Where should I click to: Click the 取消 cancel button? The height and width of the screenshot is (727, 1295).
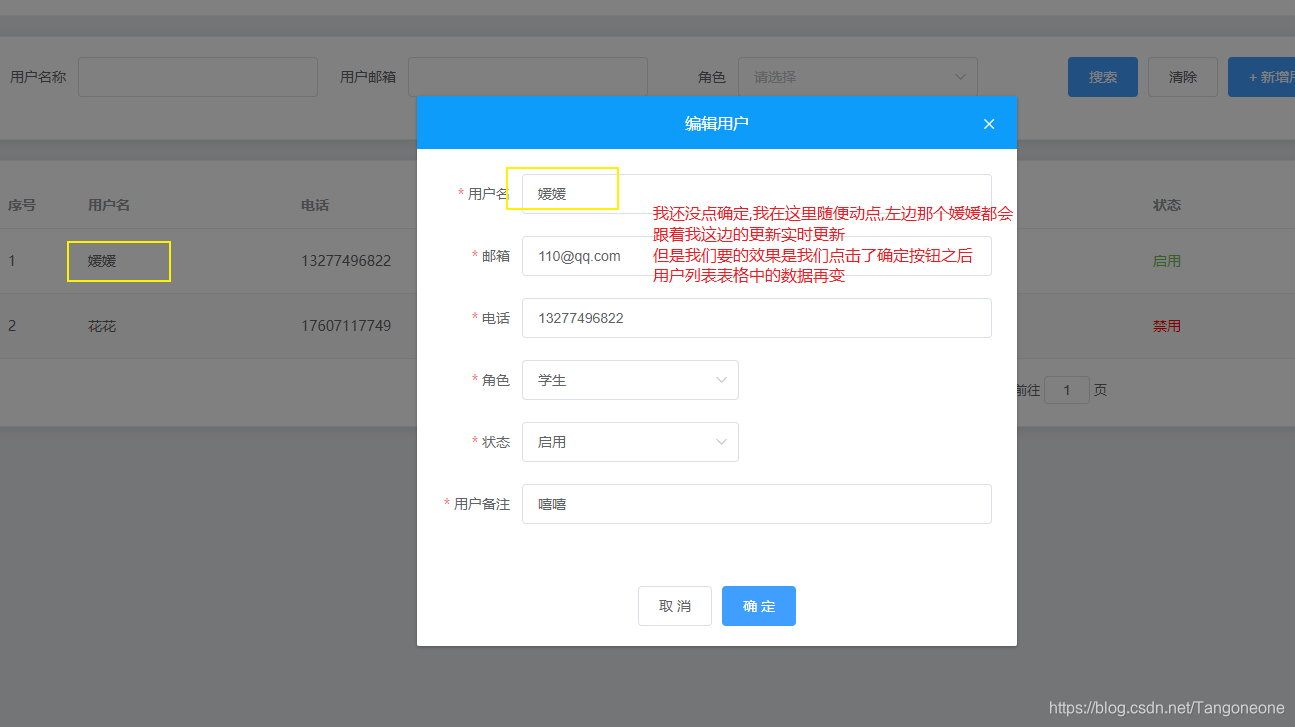pyautogui.click(x=674, y=605)
